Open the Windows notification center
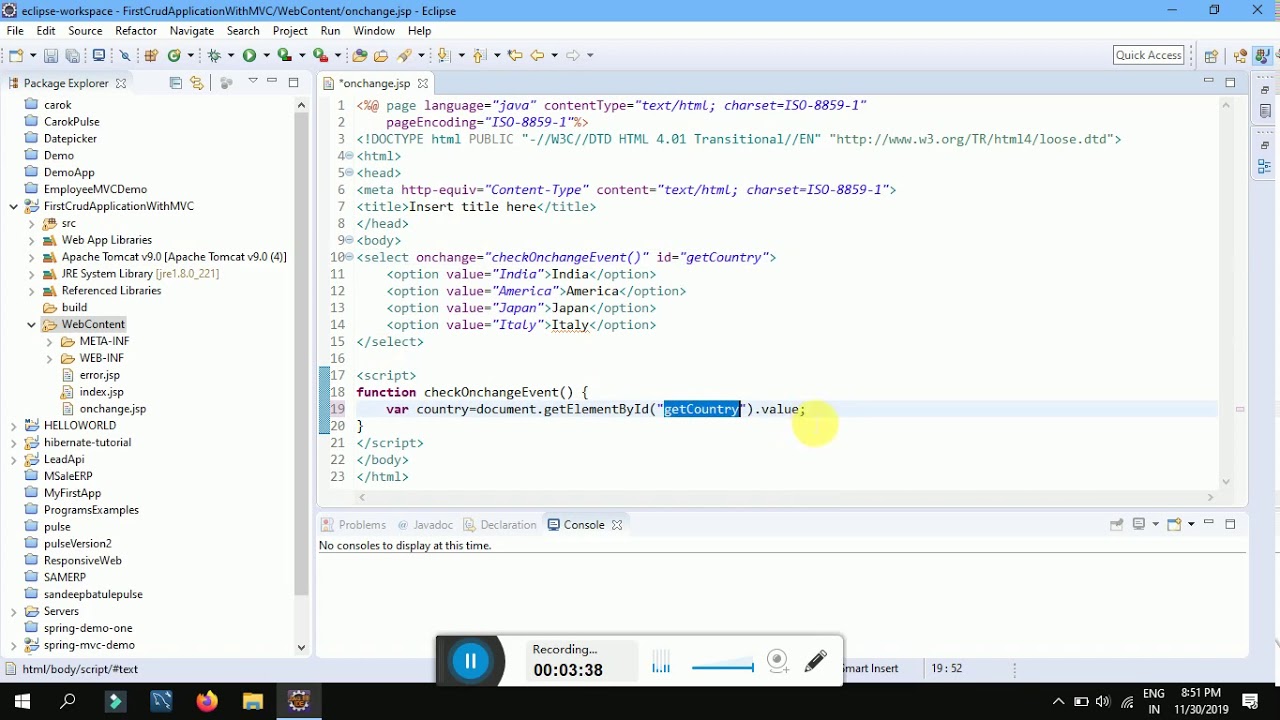 coord(1250,701)
